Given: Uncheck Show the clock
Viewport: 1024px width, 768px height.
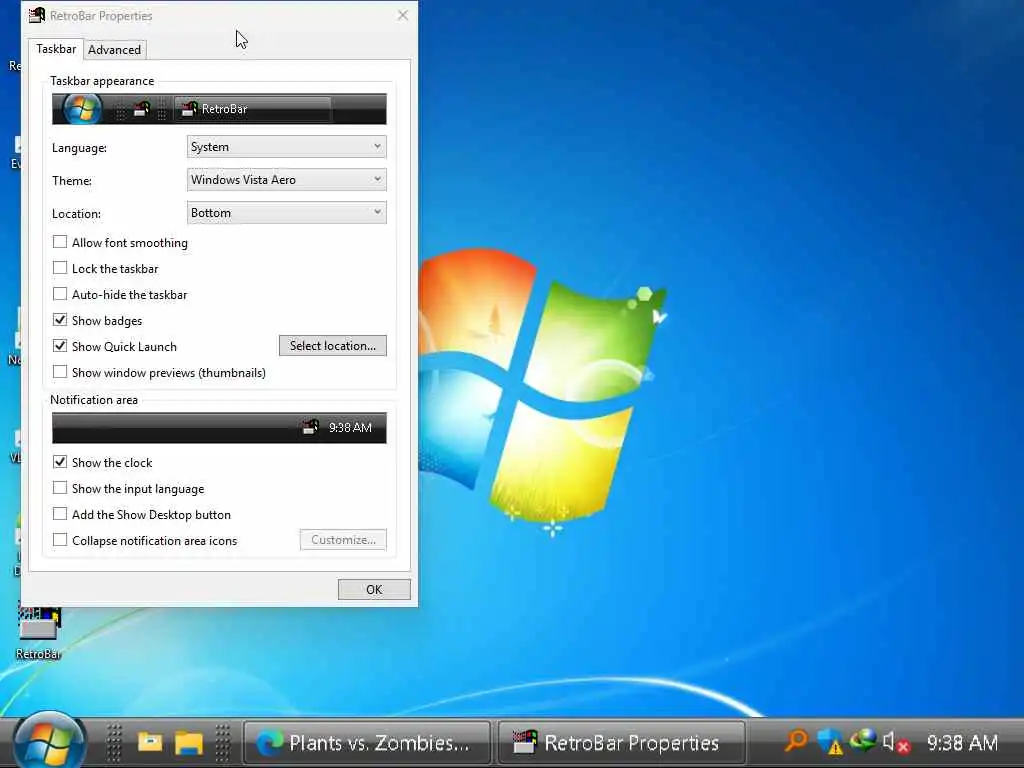Looking at the screenshot, I should [x=60, y=462].
